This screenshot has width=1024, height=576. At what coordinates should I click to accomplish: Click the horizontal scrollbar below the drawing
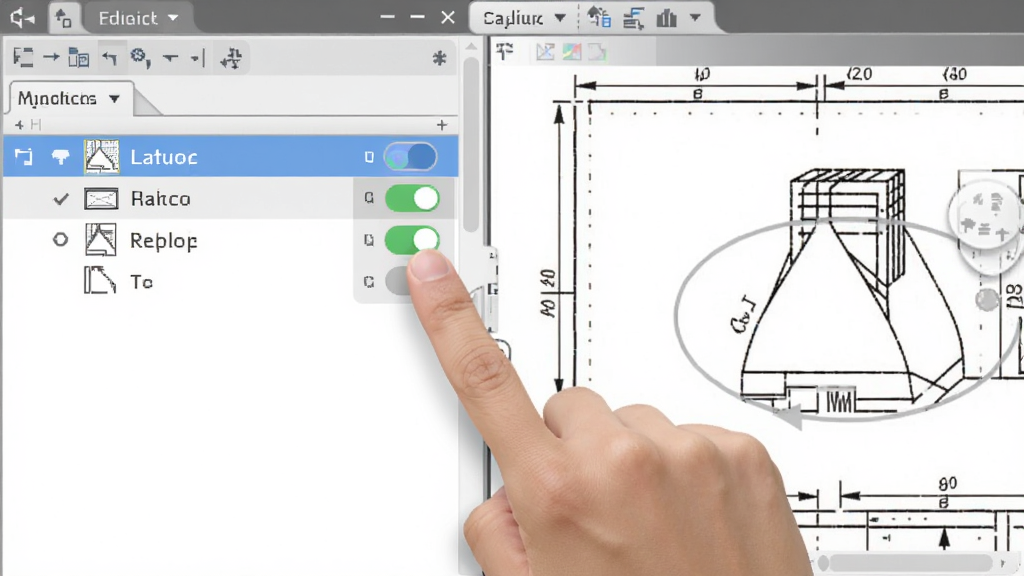click(910, 562)
